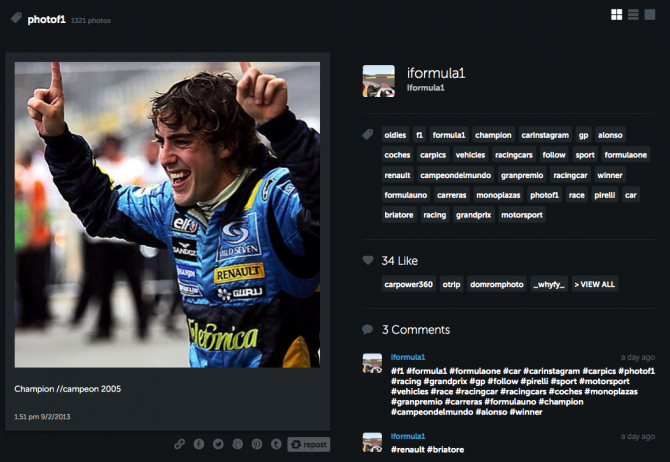Image resolution: width=670 pixels, height=462 pixels.
Task: Click the photof1 page title
Action: click(46, 20)
